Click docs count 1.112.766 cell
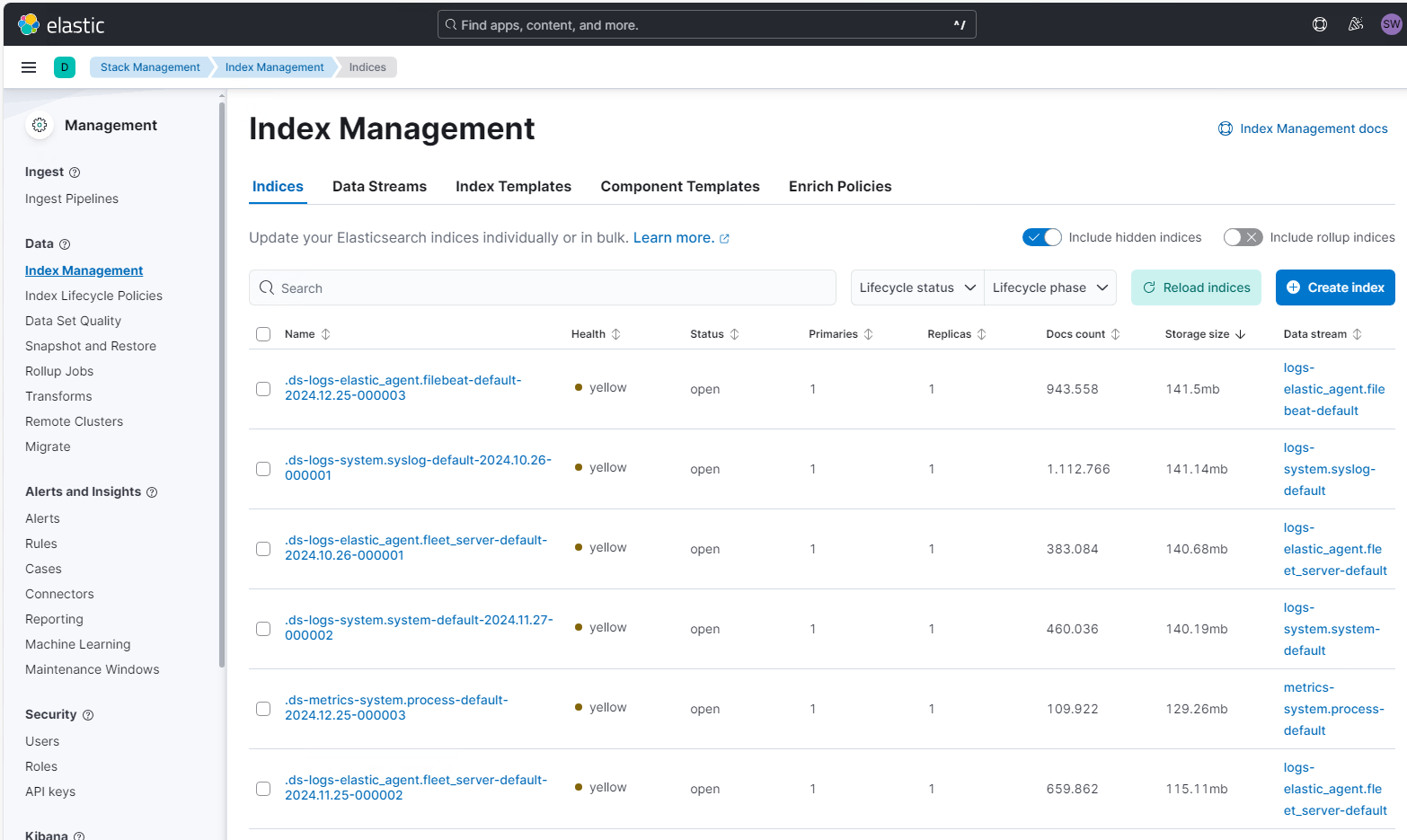 tap(1078, 469)
